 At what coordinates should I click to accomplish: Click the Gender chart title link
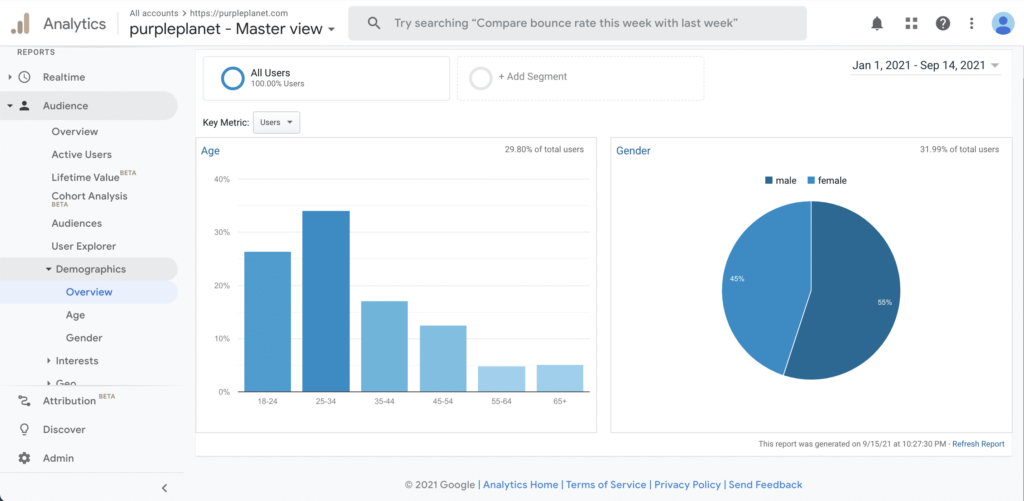[x=633, y=151]
